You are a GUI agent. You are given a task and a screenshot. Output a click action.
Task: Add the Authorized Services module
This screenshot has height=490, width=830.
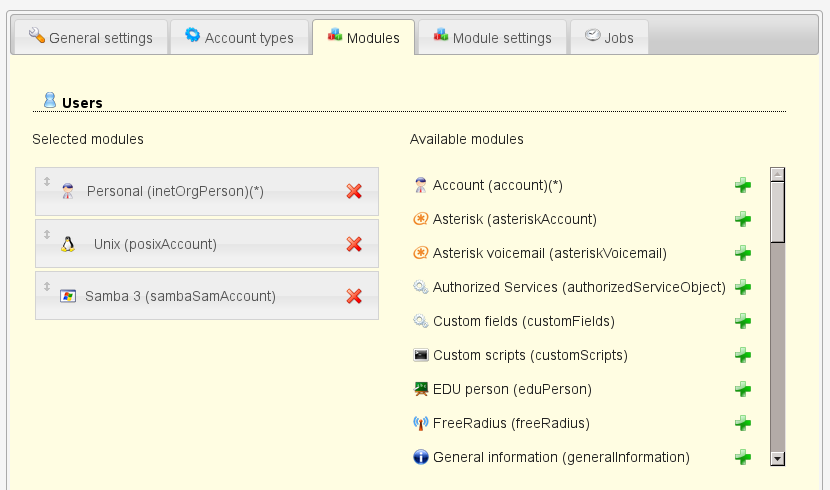coord(743,287)
